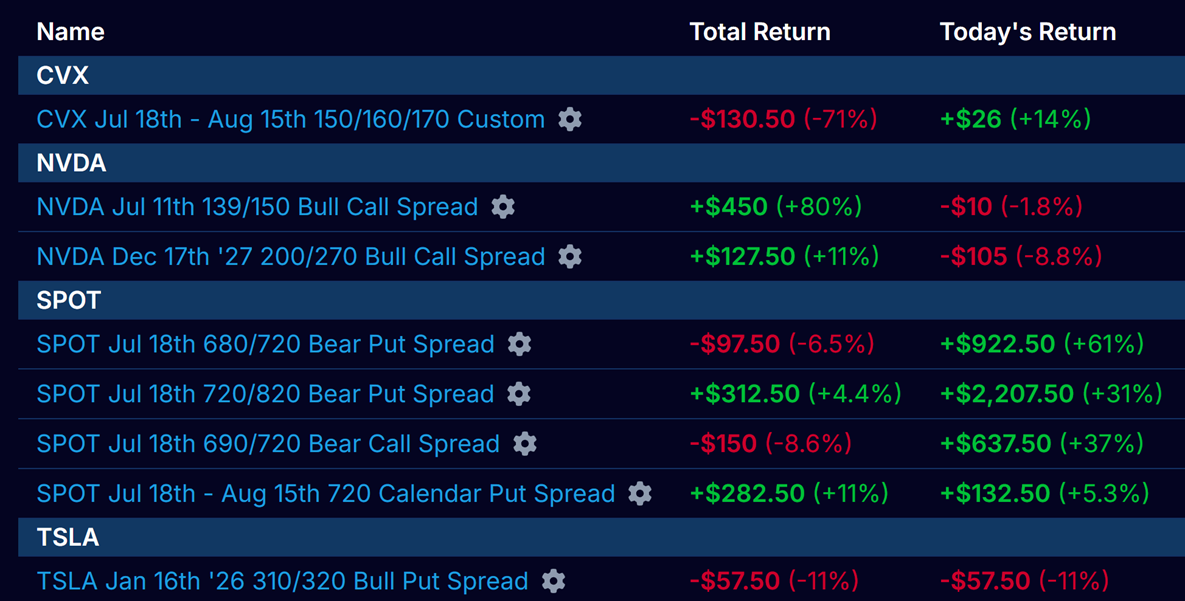The image size is (1185, 601).
Task: Open settings gear for CVX Custom position
Action: pos(570,119)
